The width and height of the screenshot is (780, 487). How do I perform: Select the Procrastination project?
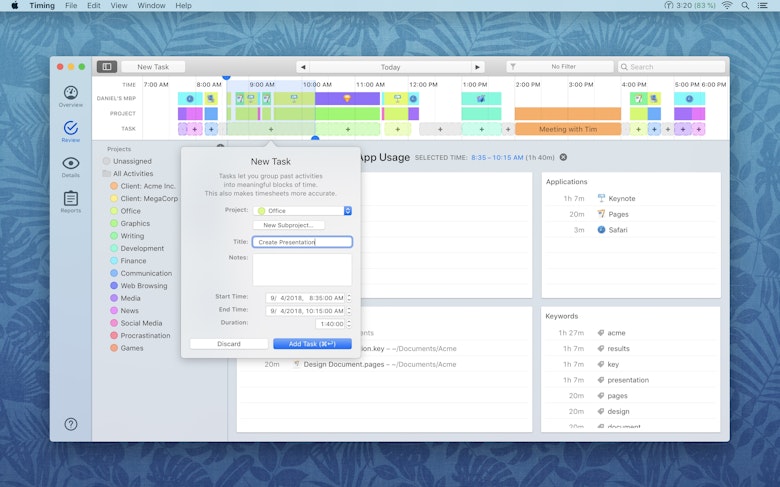point(143,335)
